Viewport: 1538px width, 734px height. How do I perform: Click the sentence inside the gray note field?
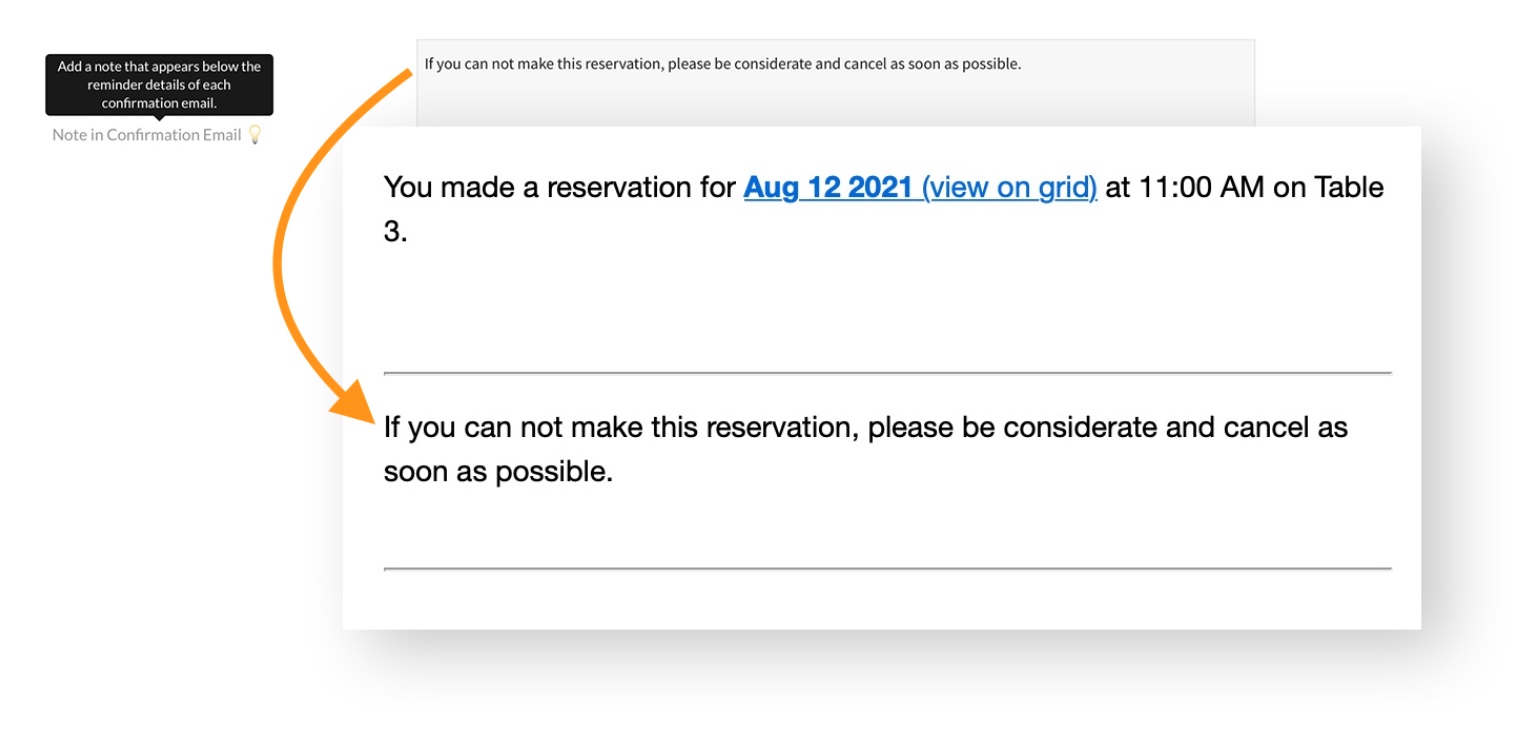tap(722, 64)
